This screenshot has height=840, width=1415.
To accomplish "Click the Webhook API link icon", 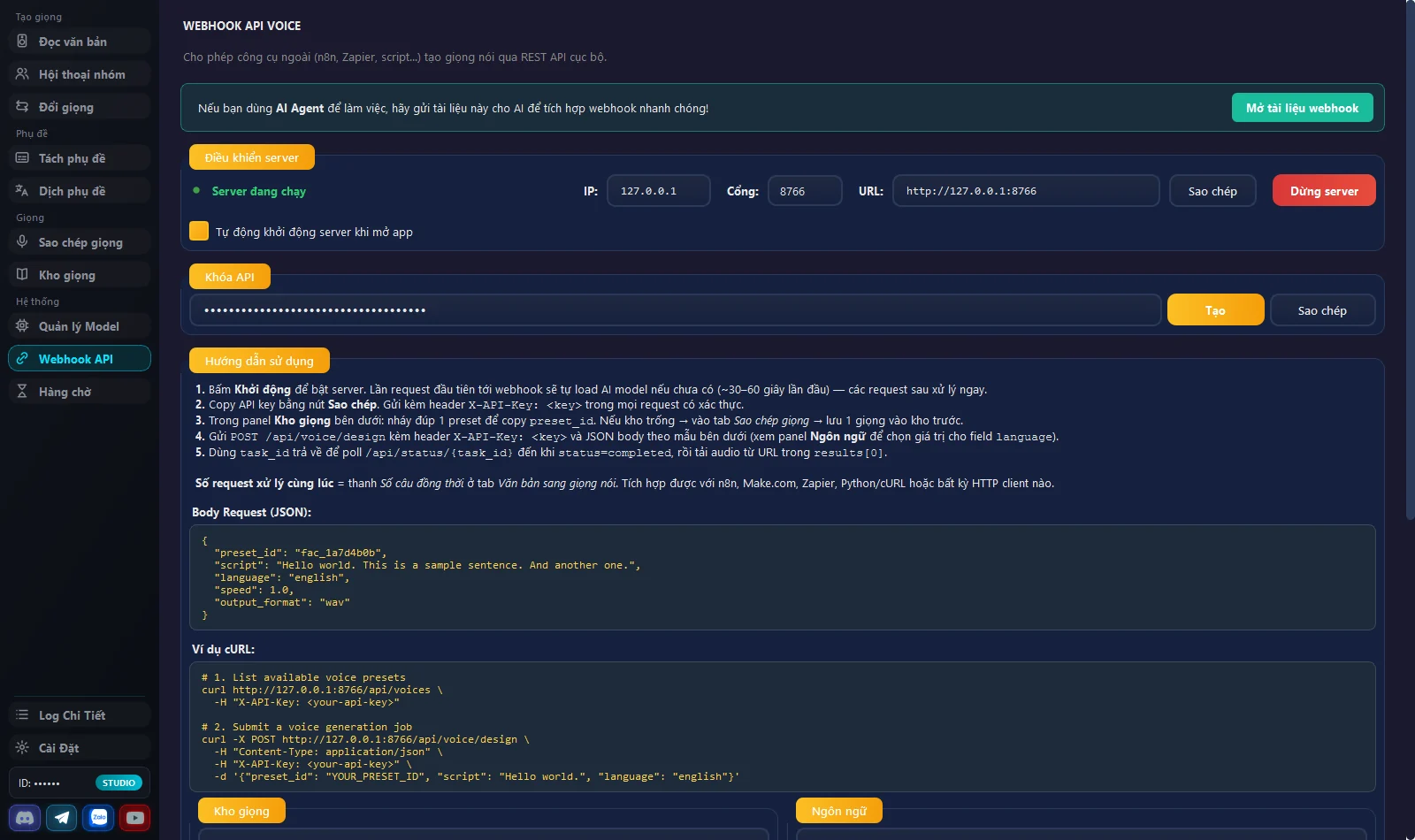I will [22, 359].
